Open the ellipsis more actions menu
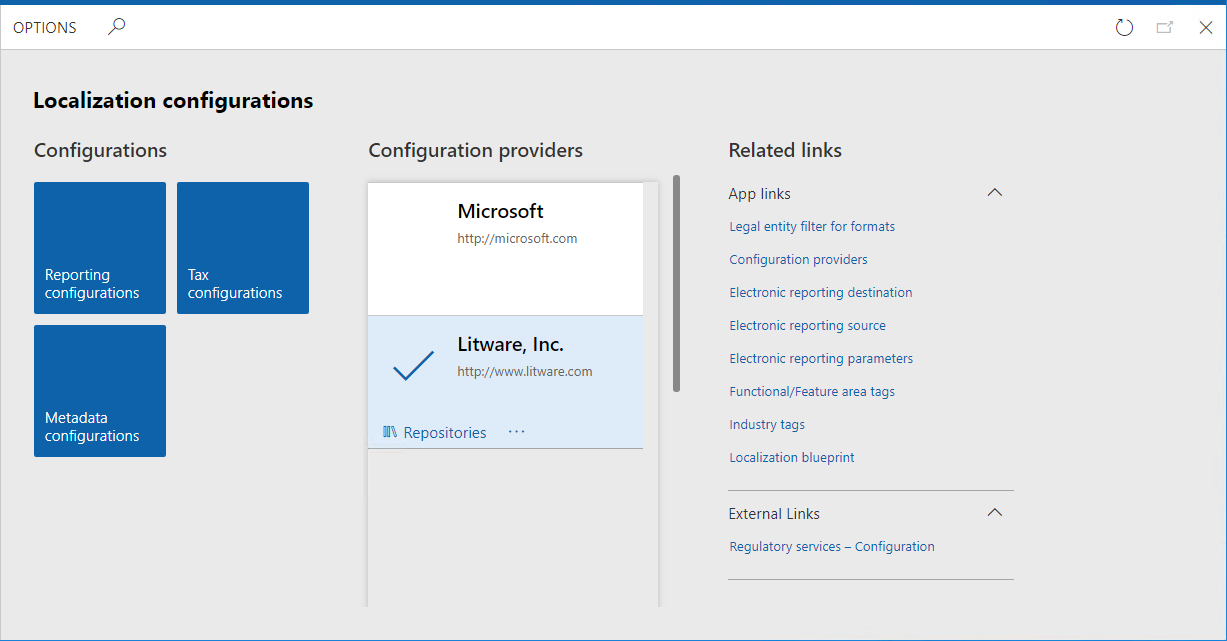1227x641 pixels. [516, 432]
